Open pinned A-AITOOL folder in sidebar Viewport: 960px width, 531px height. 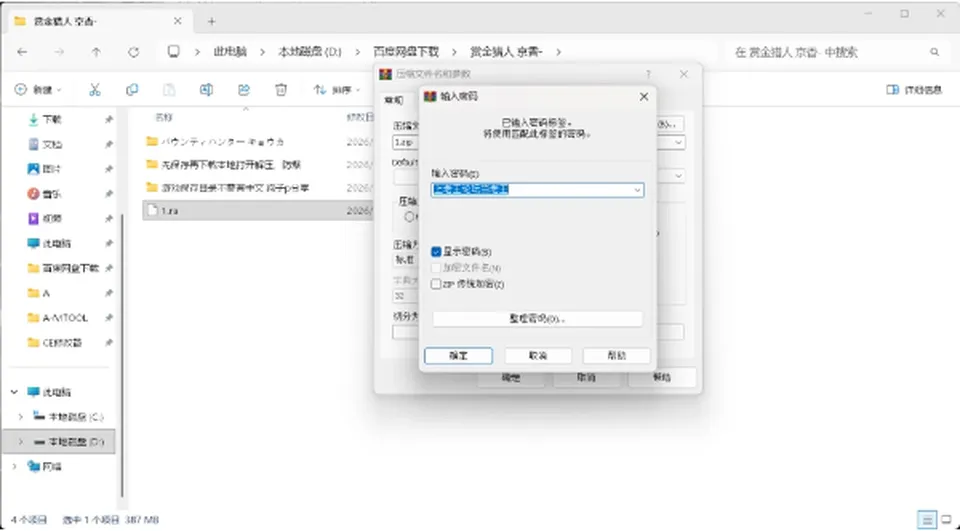click(x=58, y=318)
